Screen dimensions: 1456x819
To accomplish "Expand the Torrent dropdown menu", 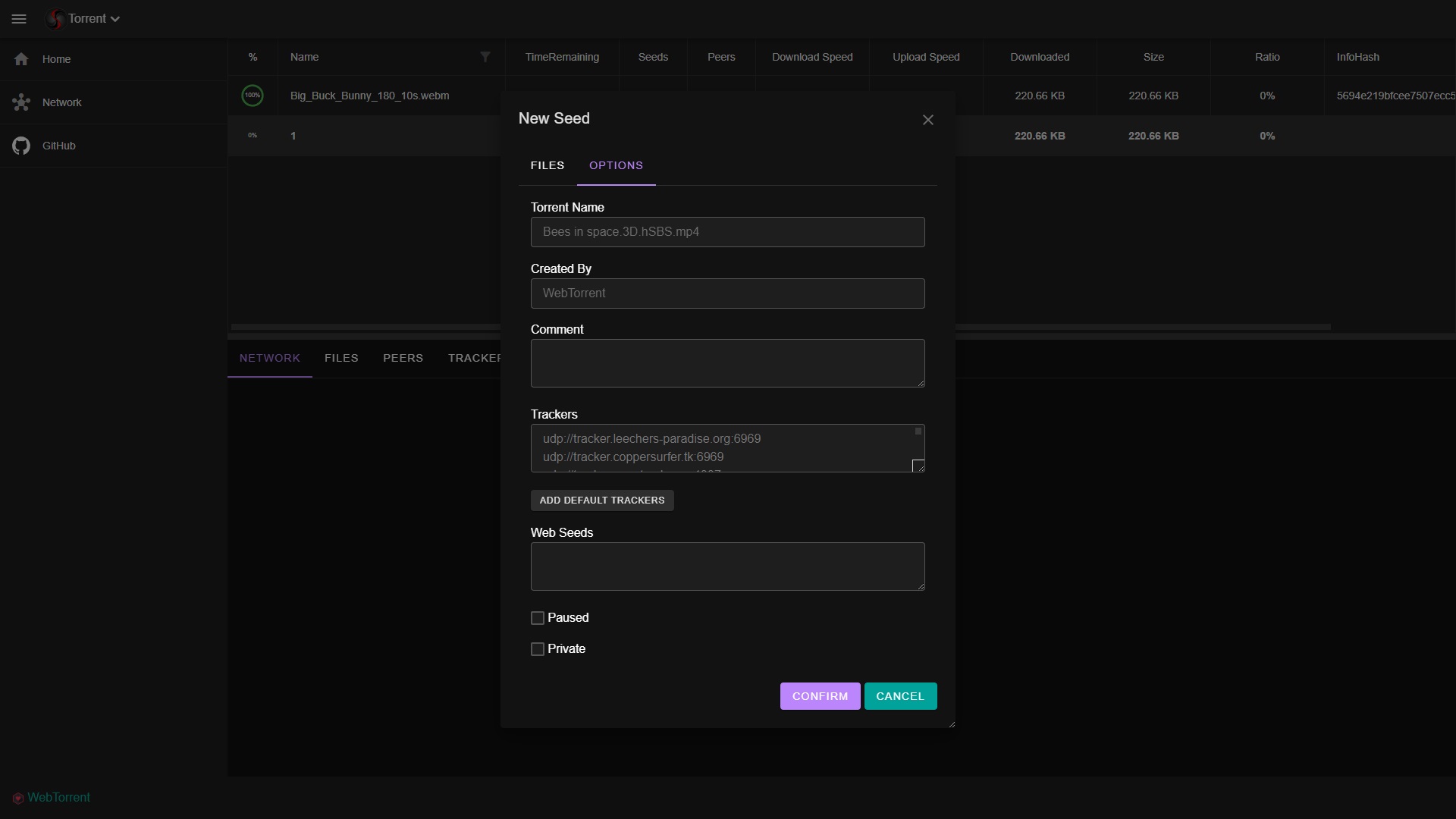I will click(115, 20).
